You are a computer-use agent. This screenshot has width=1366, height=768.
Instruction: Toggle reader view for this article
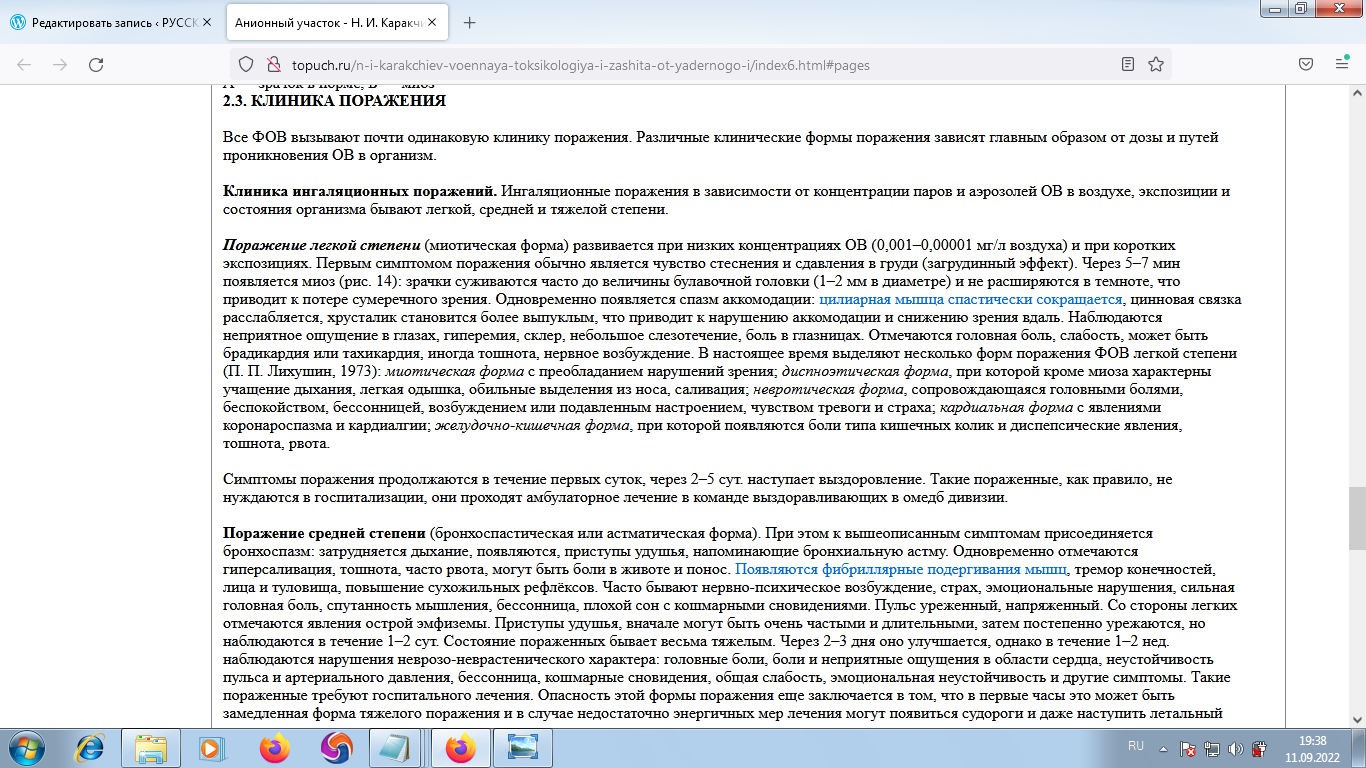[1128, 62]
